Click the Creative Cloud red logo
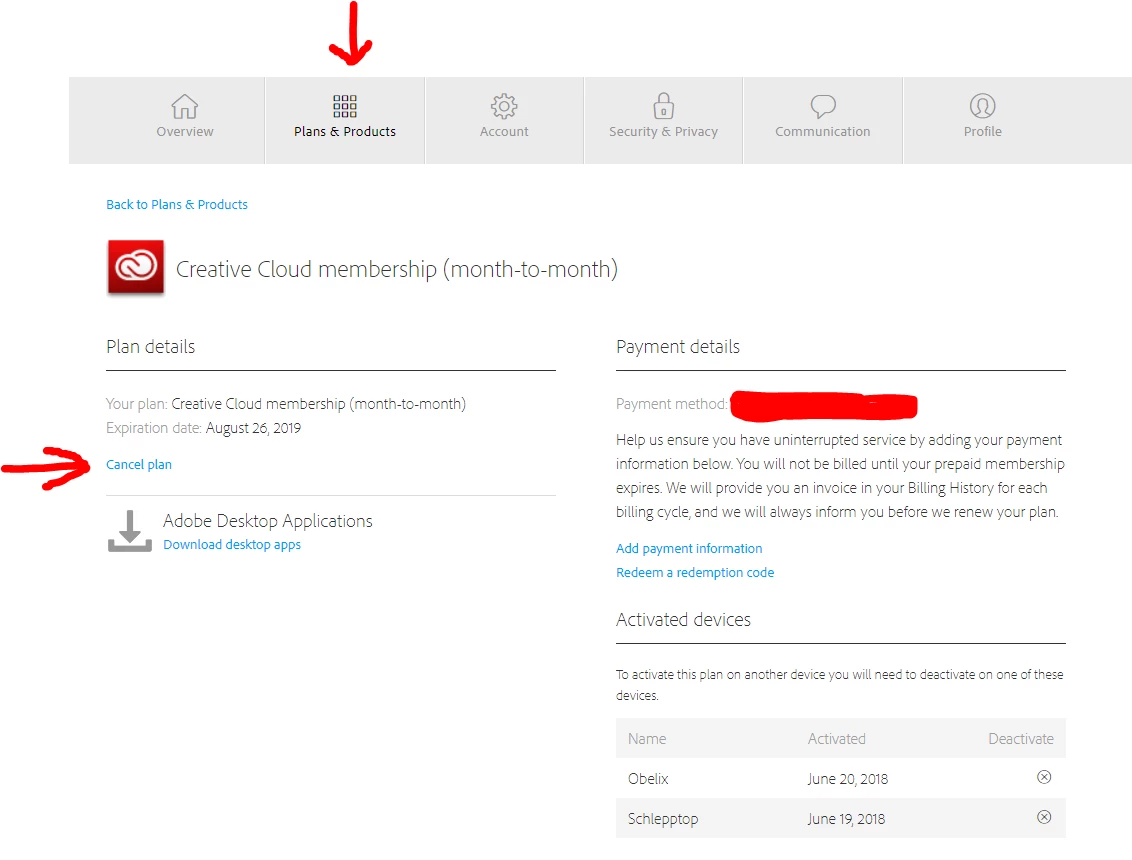This screenshot has width=1132, height=860. (136, 267)
